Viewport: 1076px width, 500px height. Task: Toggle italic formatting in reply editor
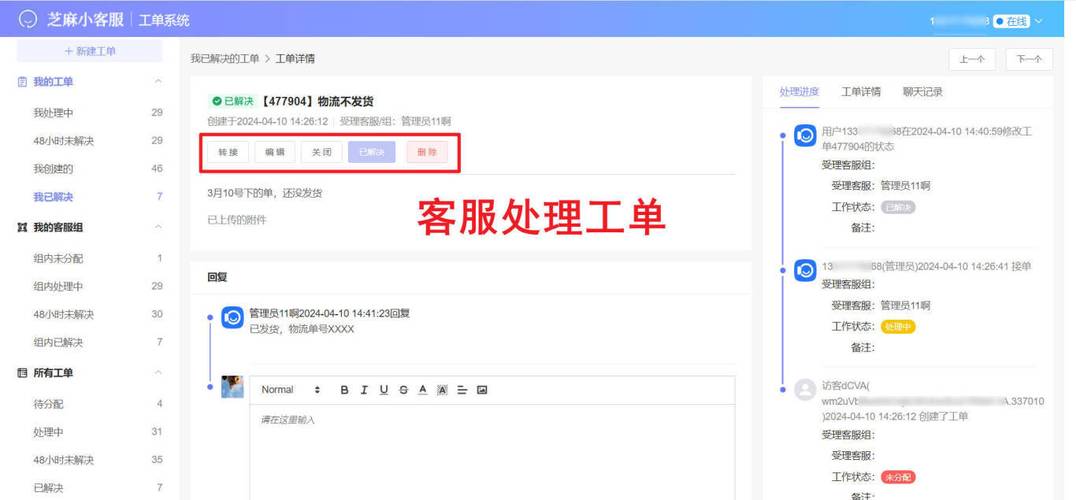[x=364, y=390]
